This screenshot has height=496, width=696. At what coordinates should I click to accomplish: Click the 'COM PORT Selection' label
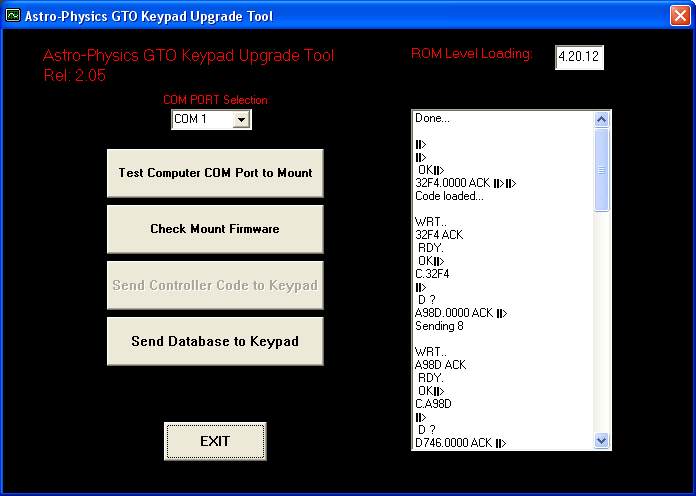pyautogui.click(x=215, y=100)
